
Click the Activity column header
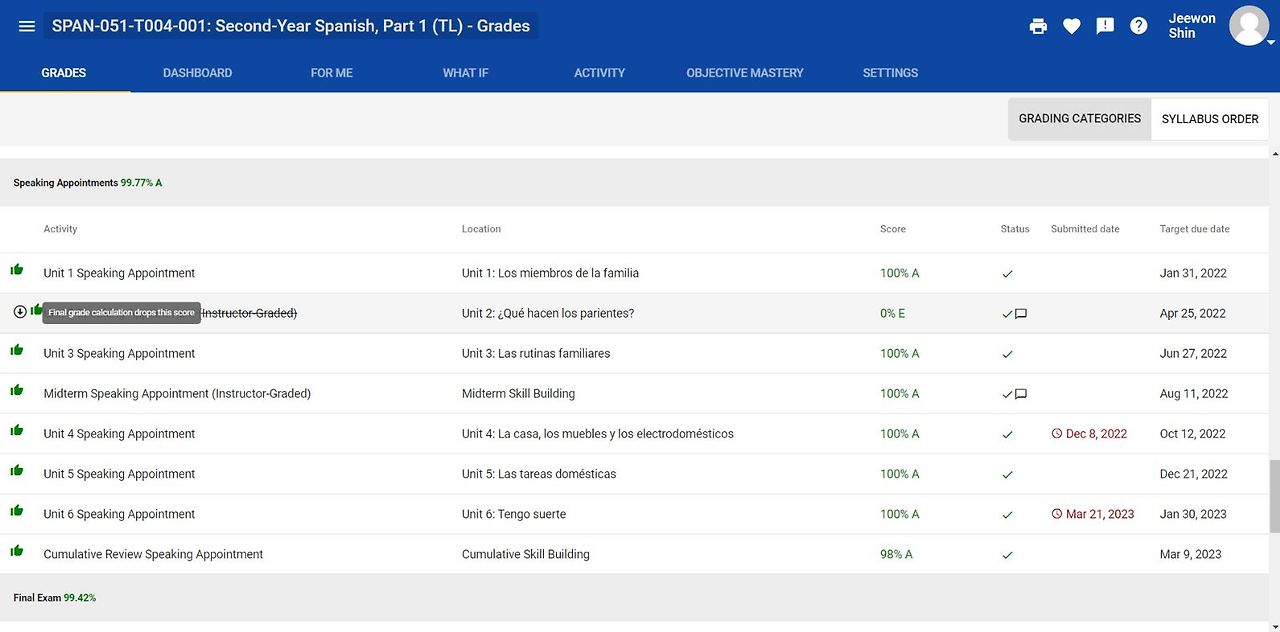60,229
